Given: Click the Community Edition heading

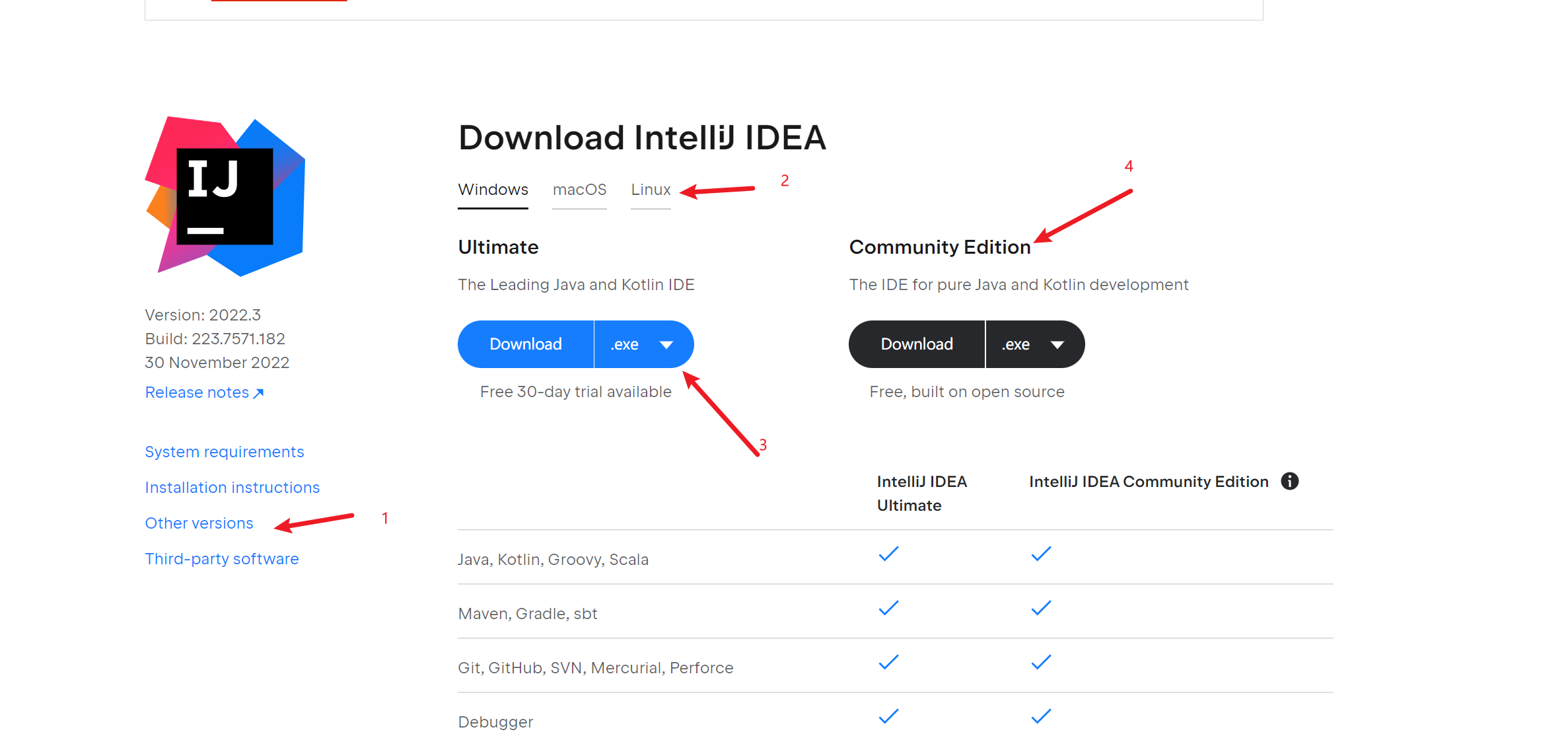Looking at the screenshot, I should click(x=939, y=247).
